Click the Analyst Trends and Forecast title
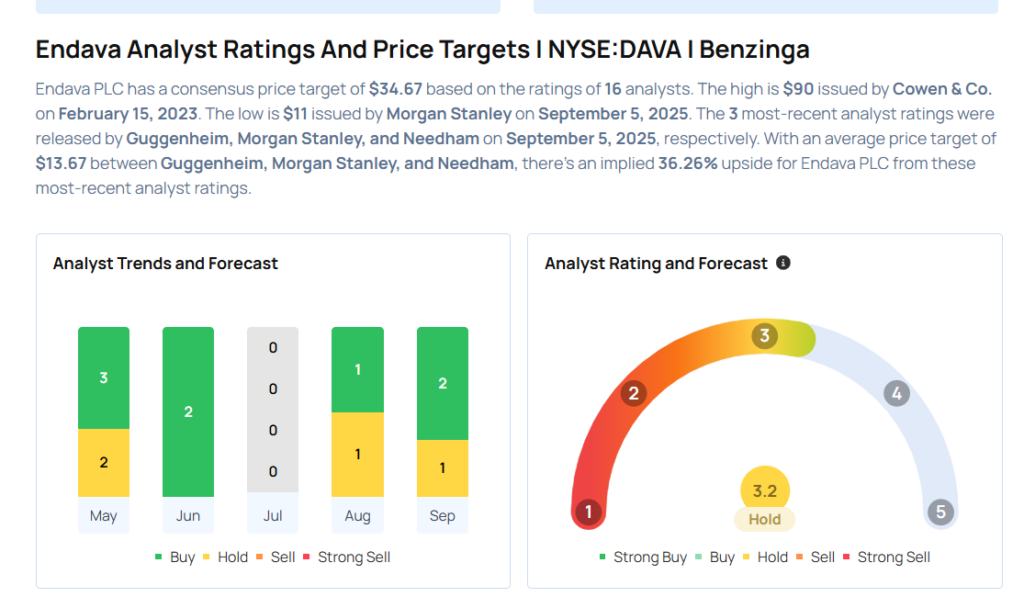Screen dimensions: 1024x608 click(x=165, y=264)
